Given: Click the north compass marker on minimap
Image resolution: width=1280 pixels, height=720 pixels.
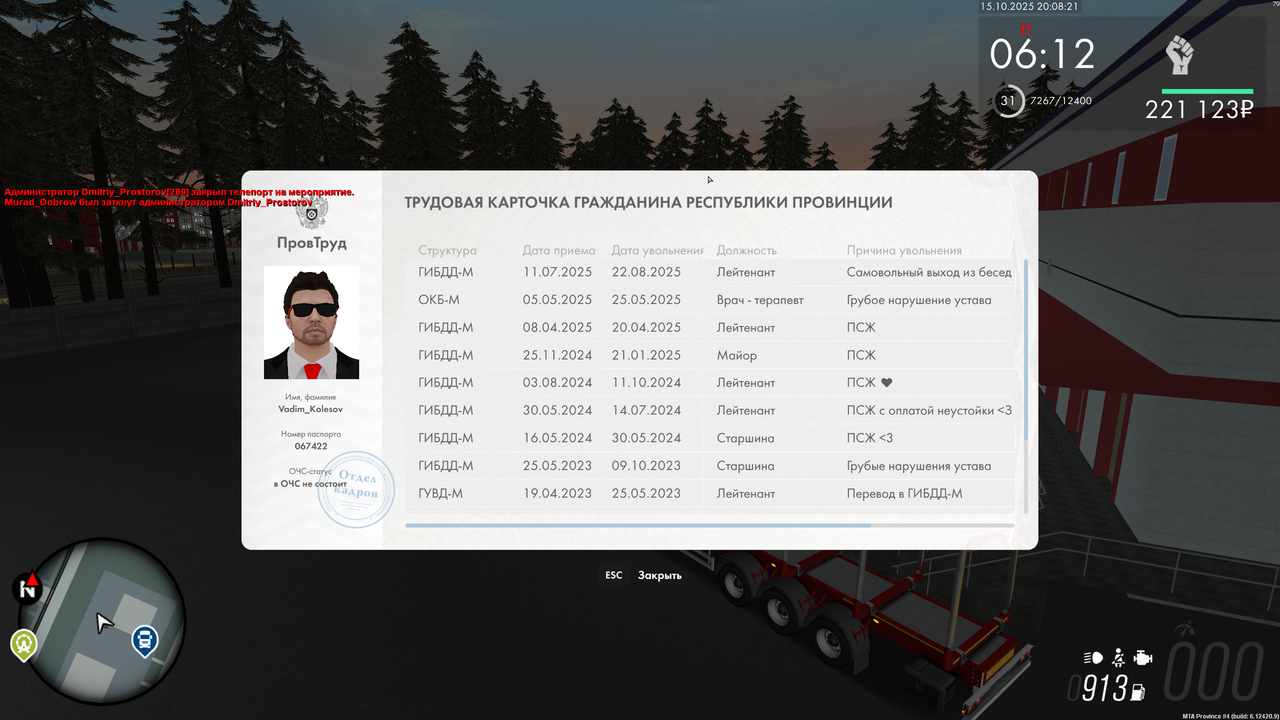Looking at the screenshot, I should point(29,587).
